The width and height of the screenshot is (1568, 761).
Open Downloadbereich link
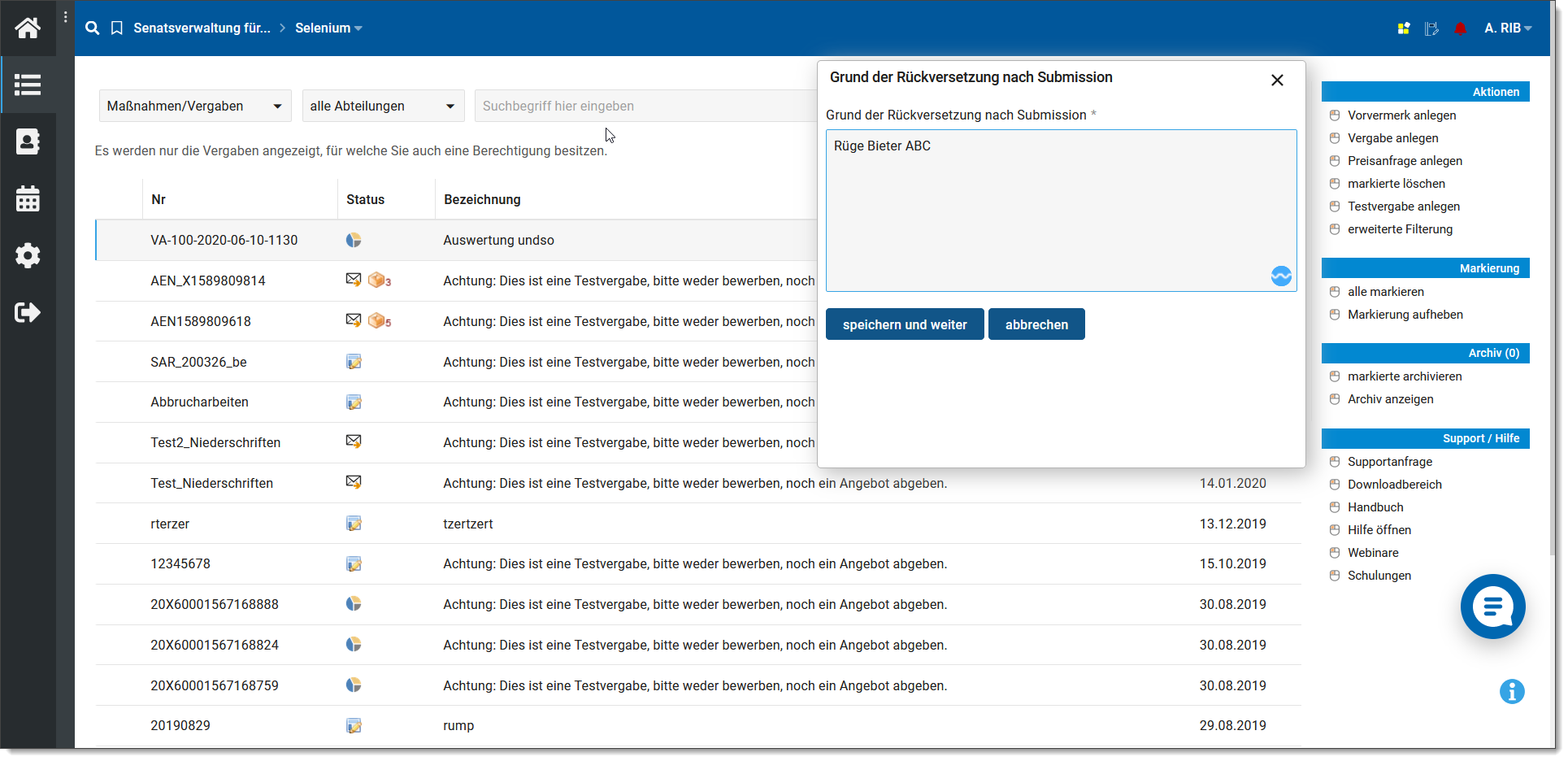tap(1394, 485)
